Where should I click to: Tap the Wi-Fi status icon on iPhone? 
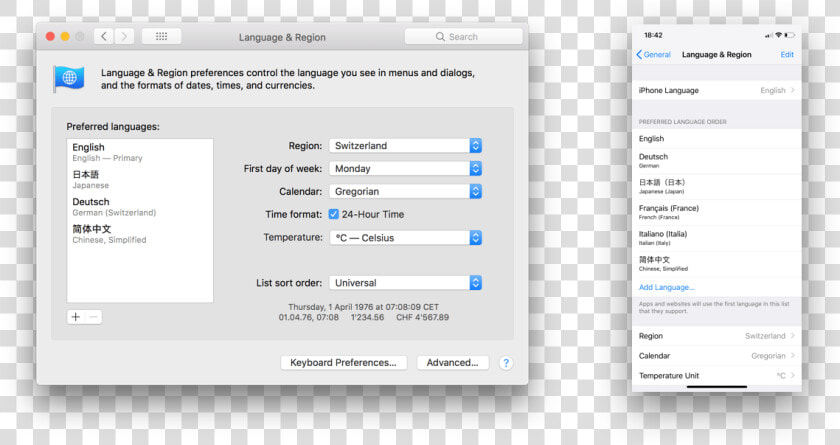click(778, 35)
